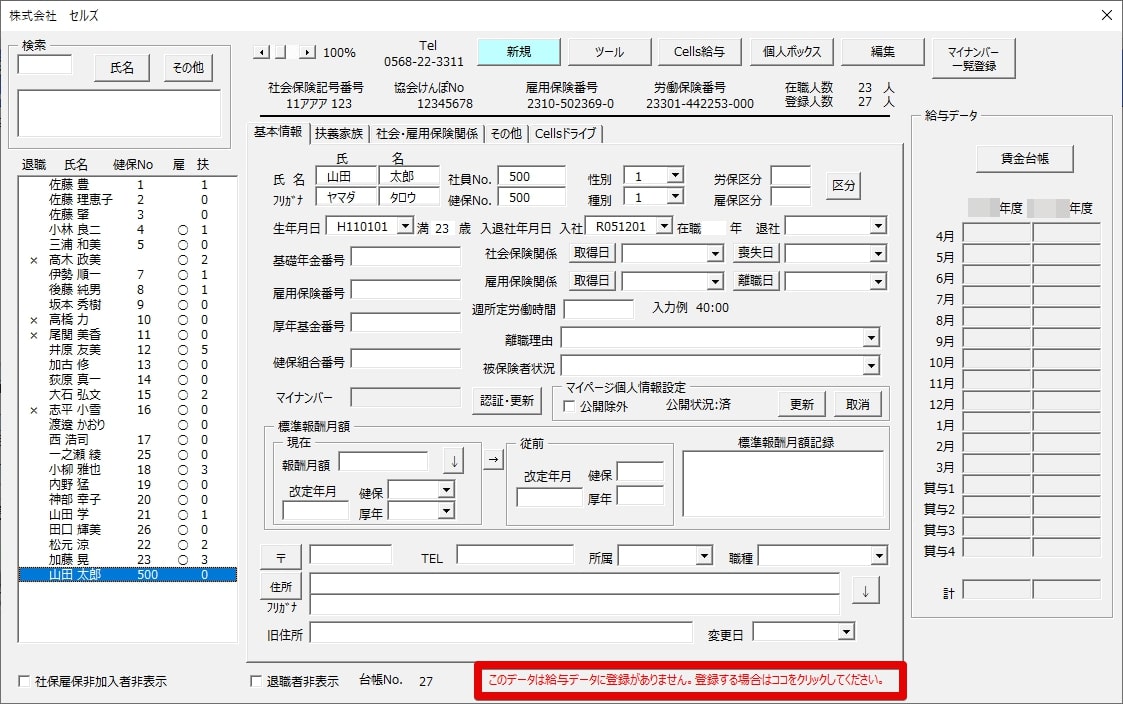Open the 所属 dropdown
Screen dimensions: 1123x704
pyautogui.click(x=704, y=555)
